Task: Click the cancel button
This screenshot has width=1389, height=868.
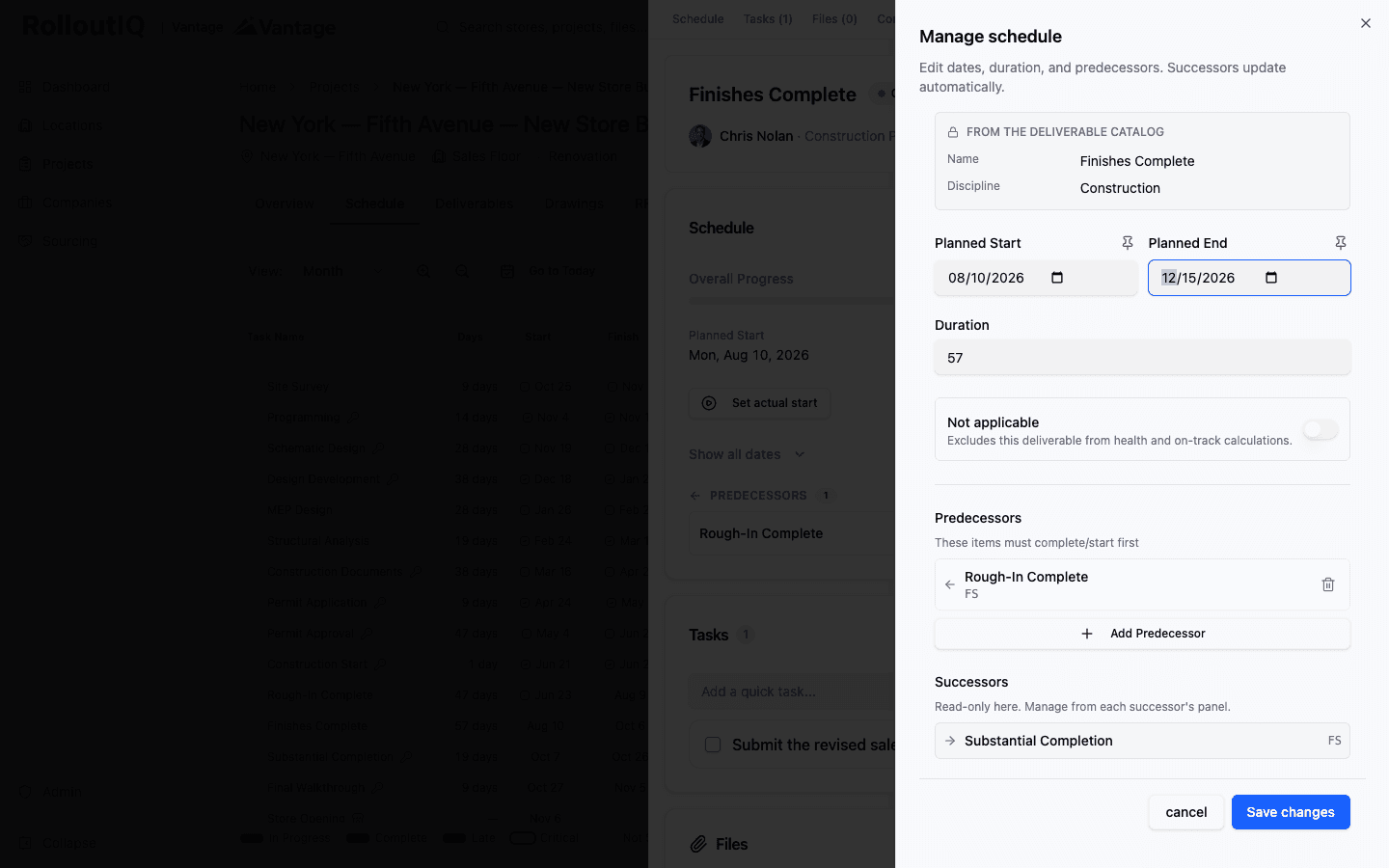Action: [x=1185, y=812]
